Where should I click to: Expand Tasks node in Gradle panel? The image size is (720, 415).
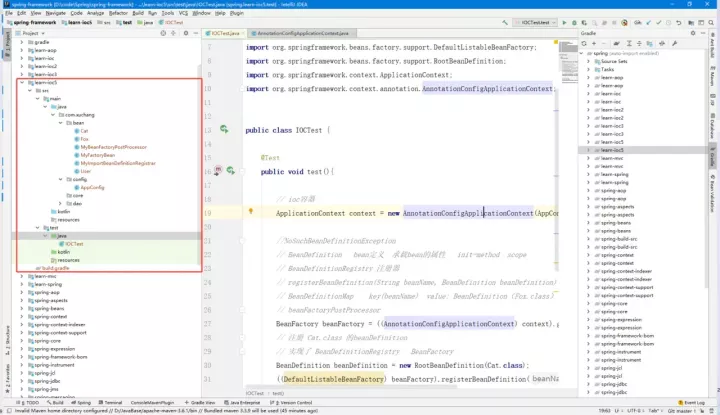click(x=589, y=69)
